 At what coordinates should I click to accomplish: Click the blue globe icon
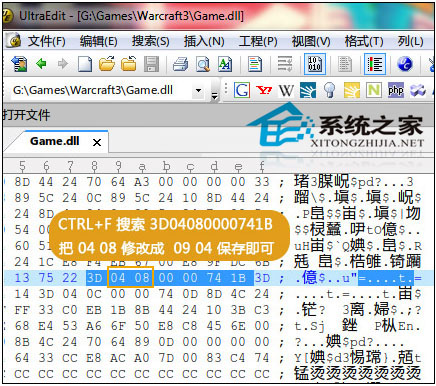tap(405, 64)
